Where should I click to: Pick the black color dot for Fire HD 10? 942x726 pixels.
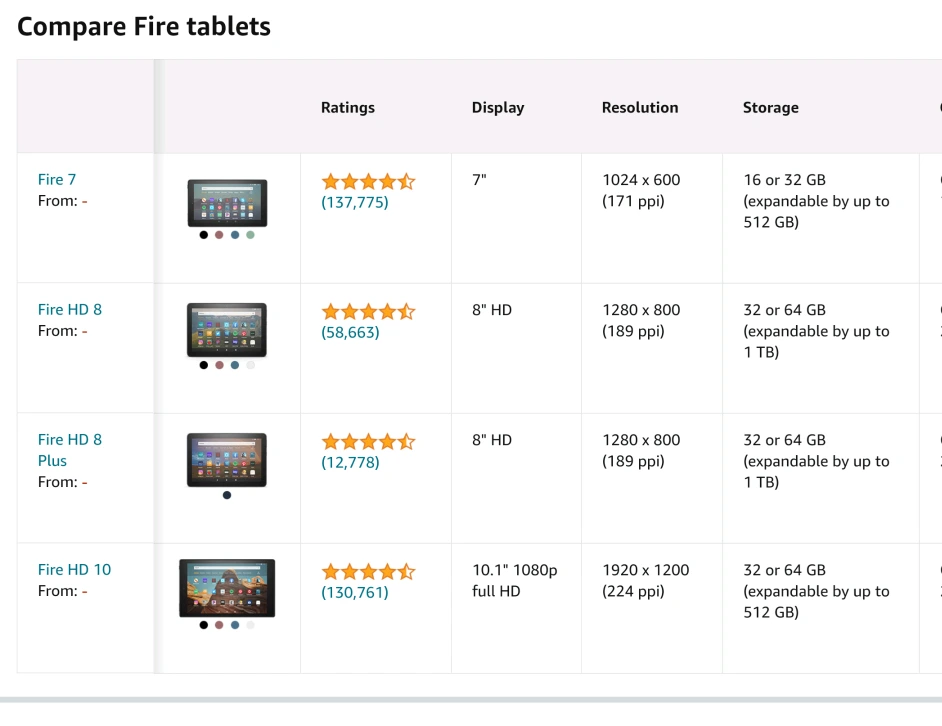point(204,625)
